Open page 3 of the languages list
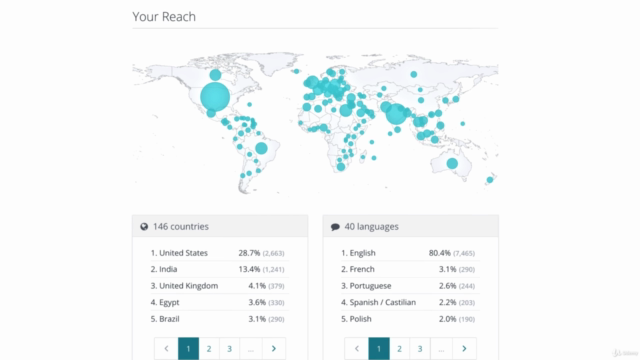 420,349
